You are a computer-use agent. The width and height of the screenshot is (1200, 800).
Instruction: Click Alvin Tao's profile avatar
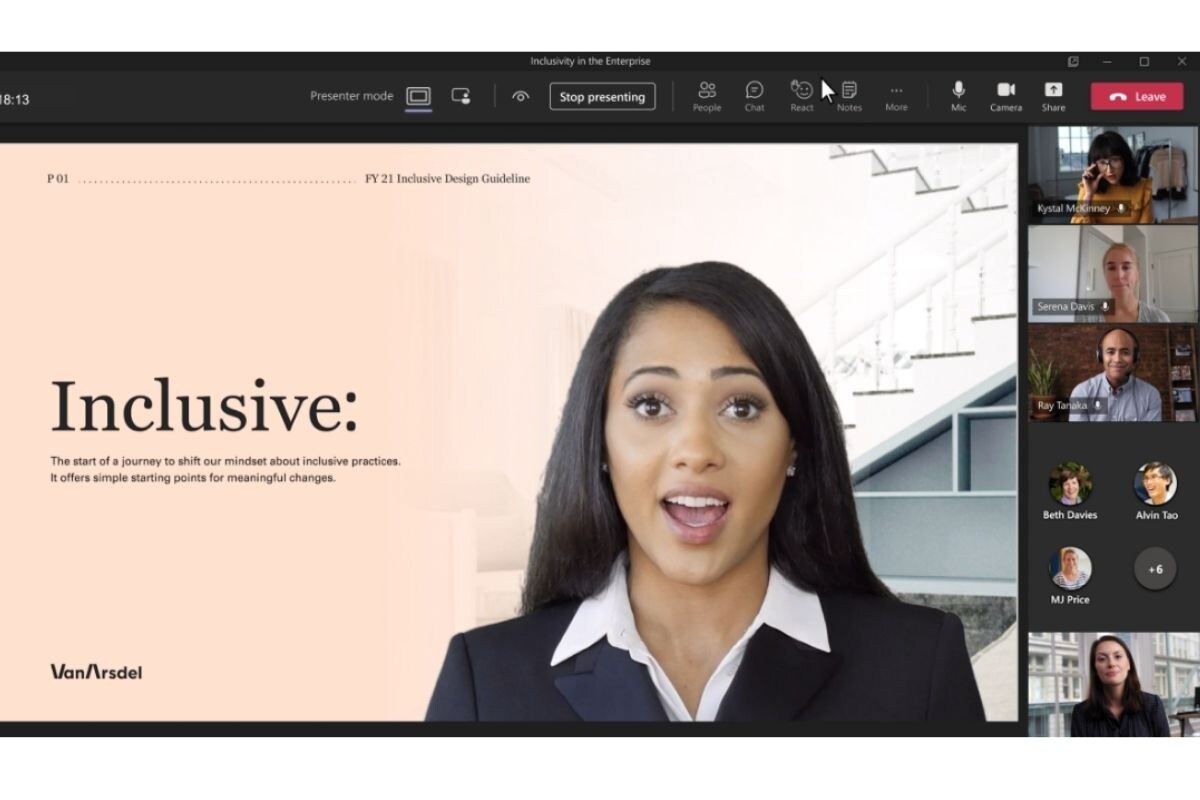tap(1155, 484)
